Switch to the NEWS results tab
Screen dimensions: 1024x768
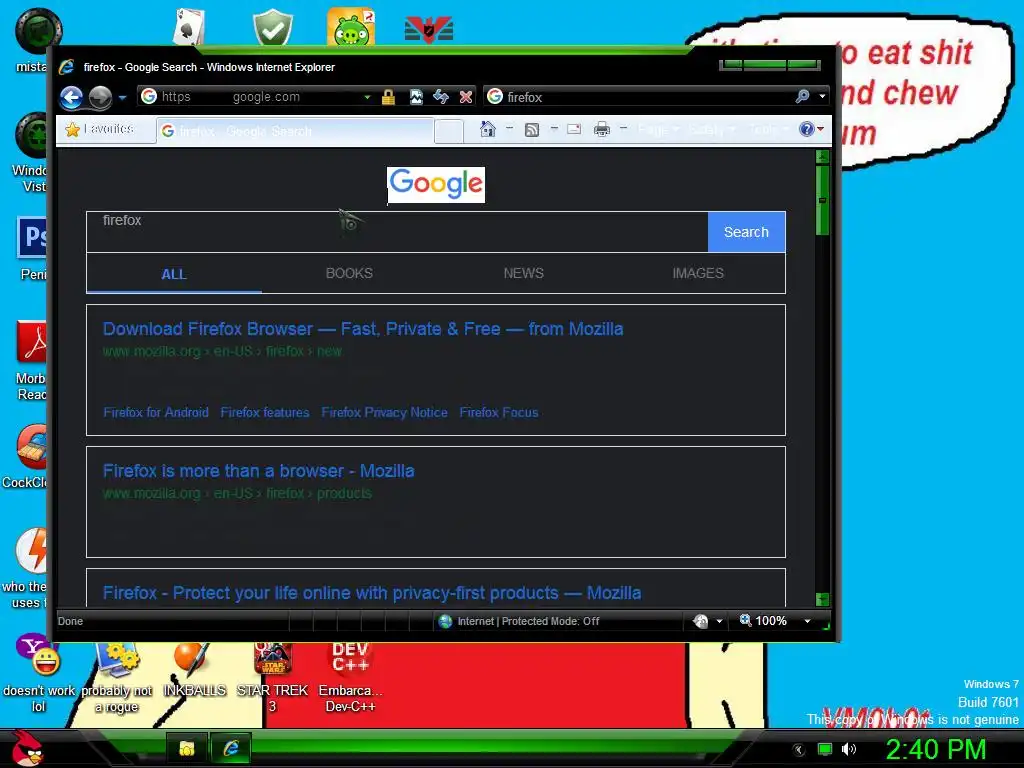[524, 273]
